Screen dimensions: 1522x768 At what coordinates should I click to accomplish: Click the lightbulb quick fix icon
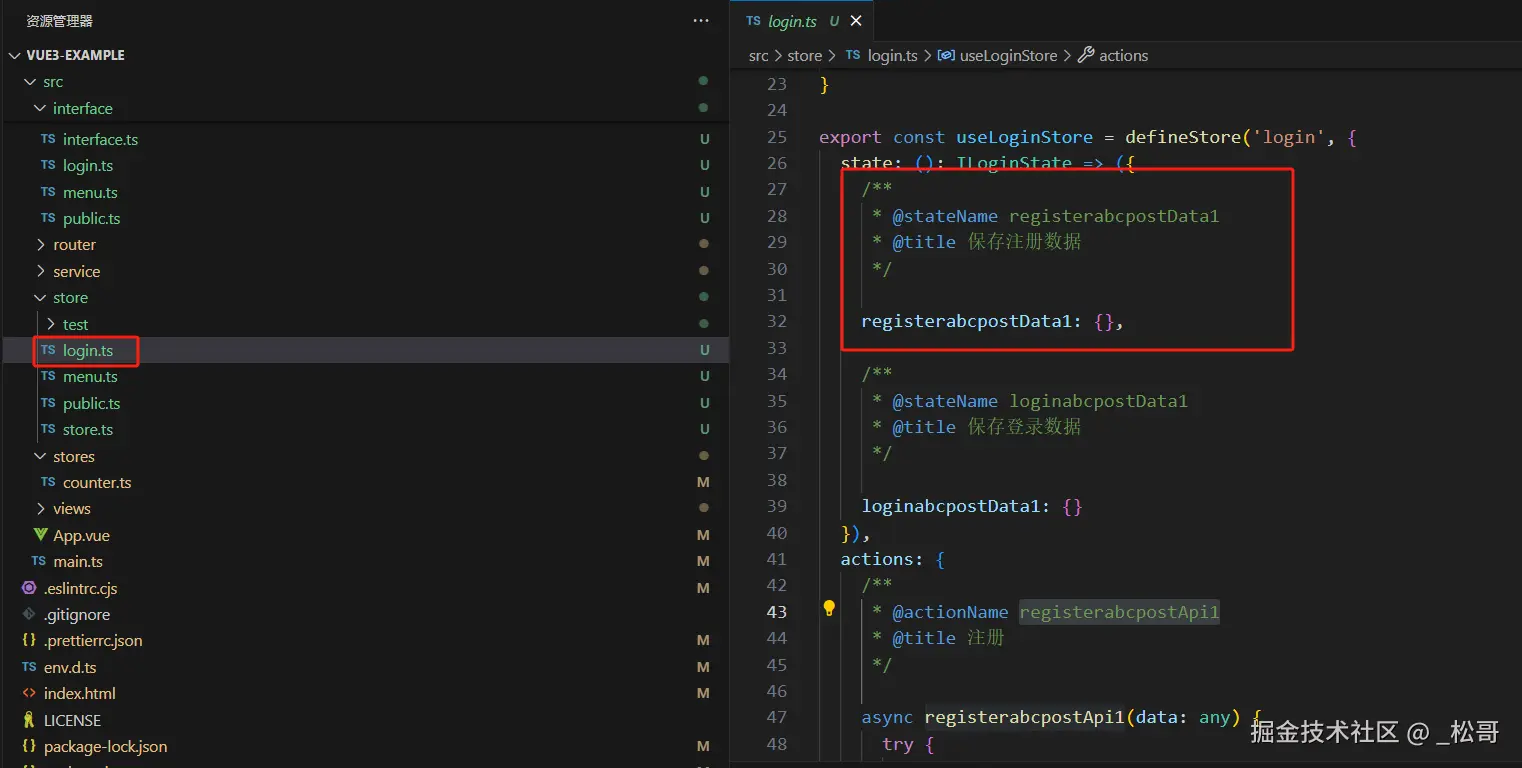[x=829, y=608]
